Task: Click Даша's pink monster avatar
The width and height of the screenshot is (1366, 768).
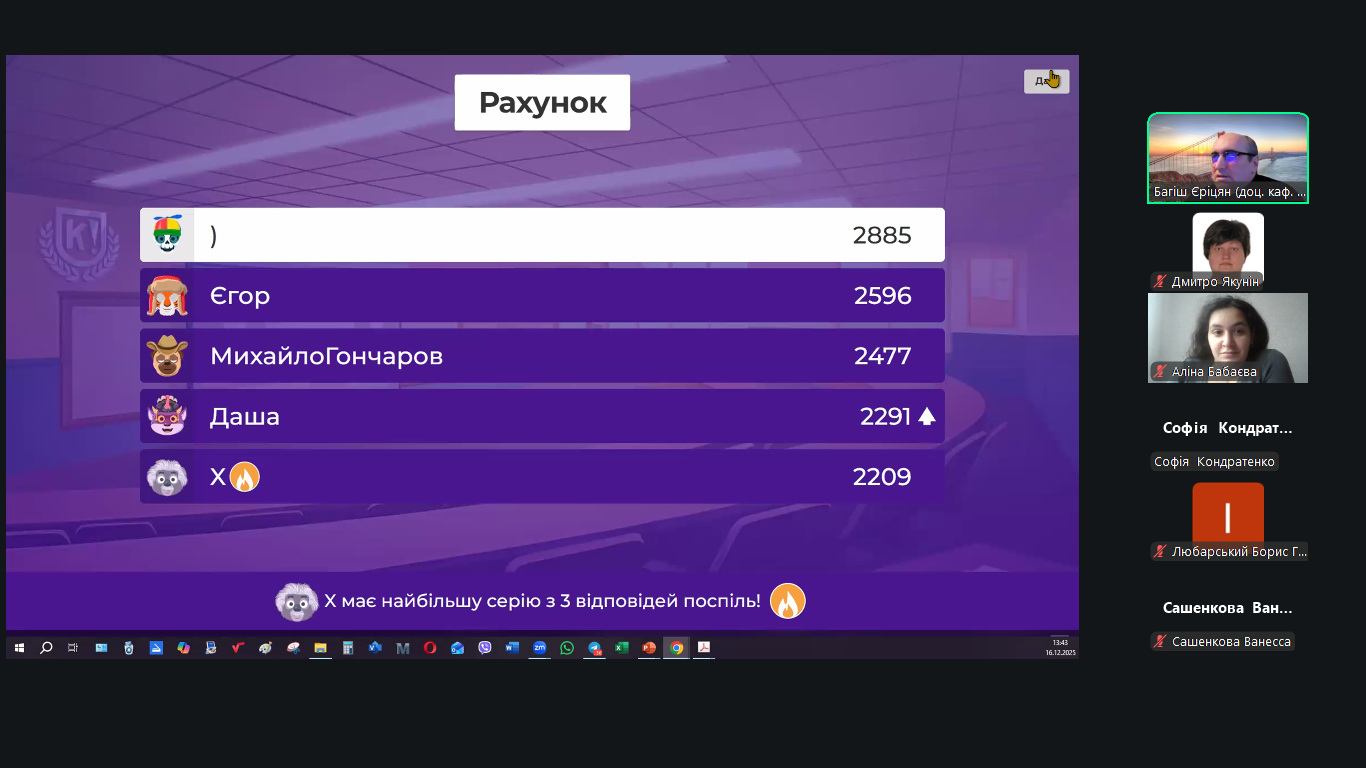Action: 167,416
